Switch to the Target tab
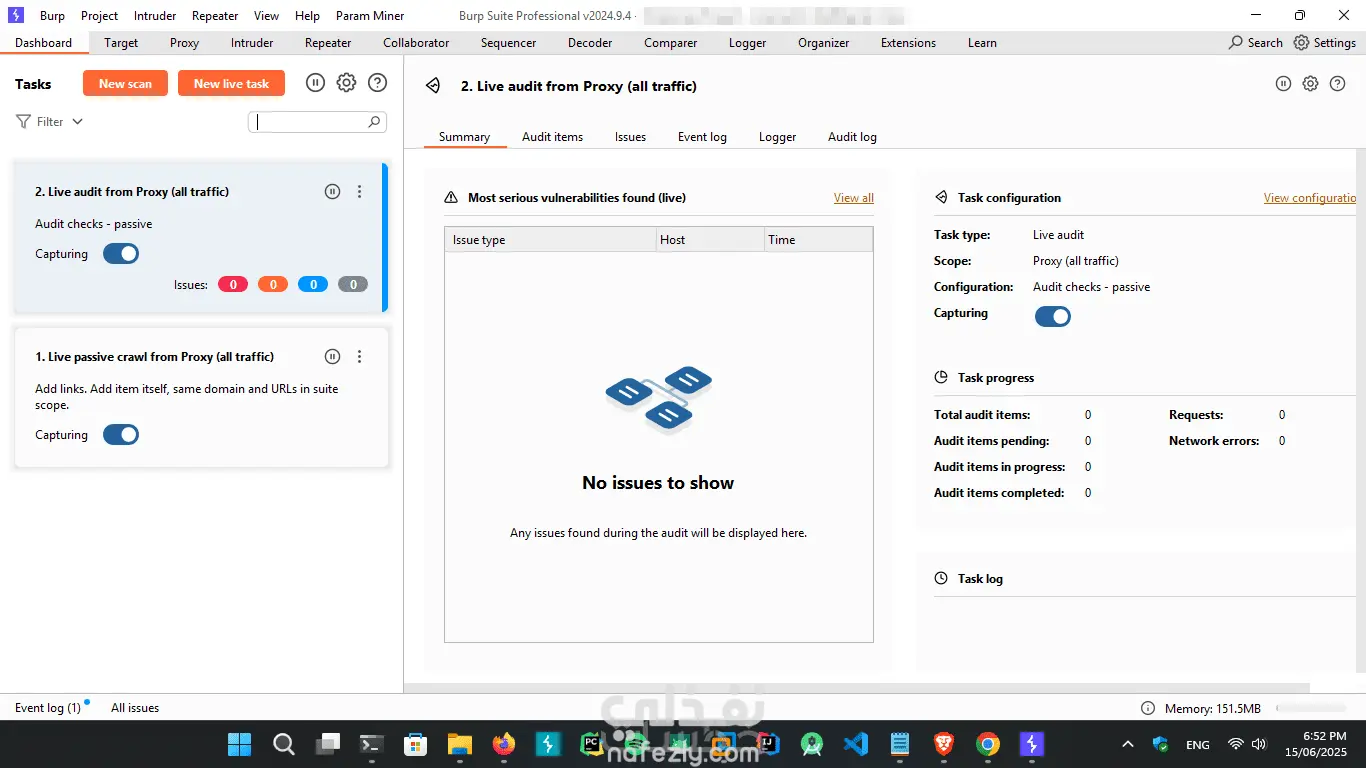1366x768 pixels. point(121,43)
